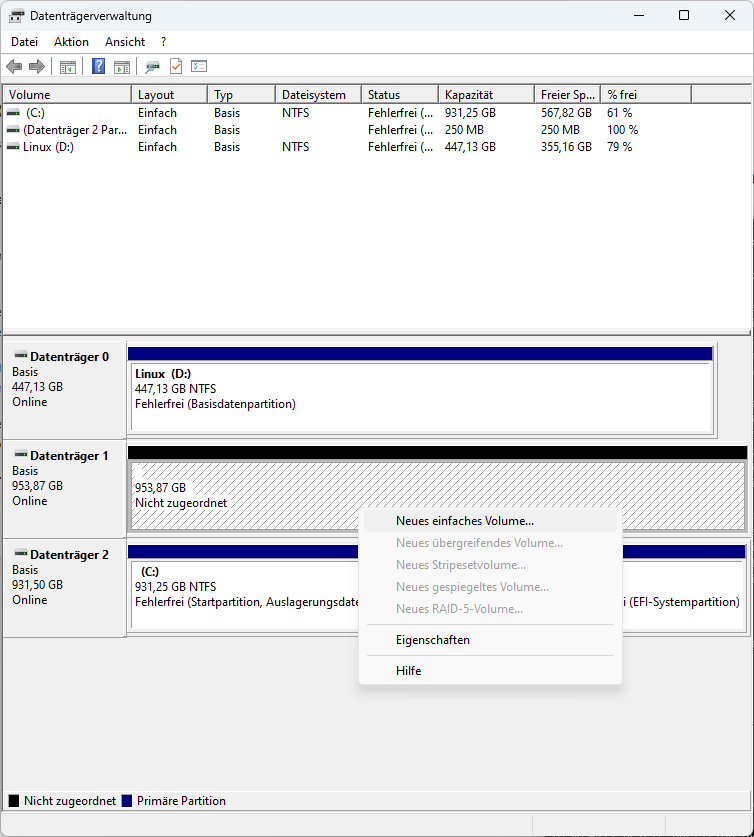Minimize the Datenträgerverwaltung window
The width and height of the screenshot is (754, 837).
pyautogui.click(x=639, y=15)
